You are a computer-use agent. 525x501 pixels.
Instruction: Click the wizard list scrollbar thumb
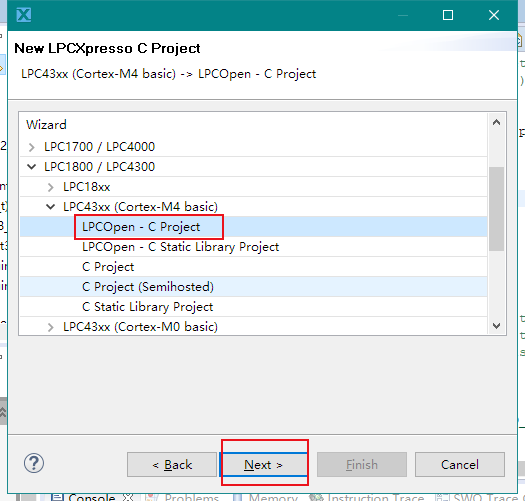tap(497, 209)
